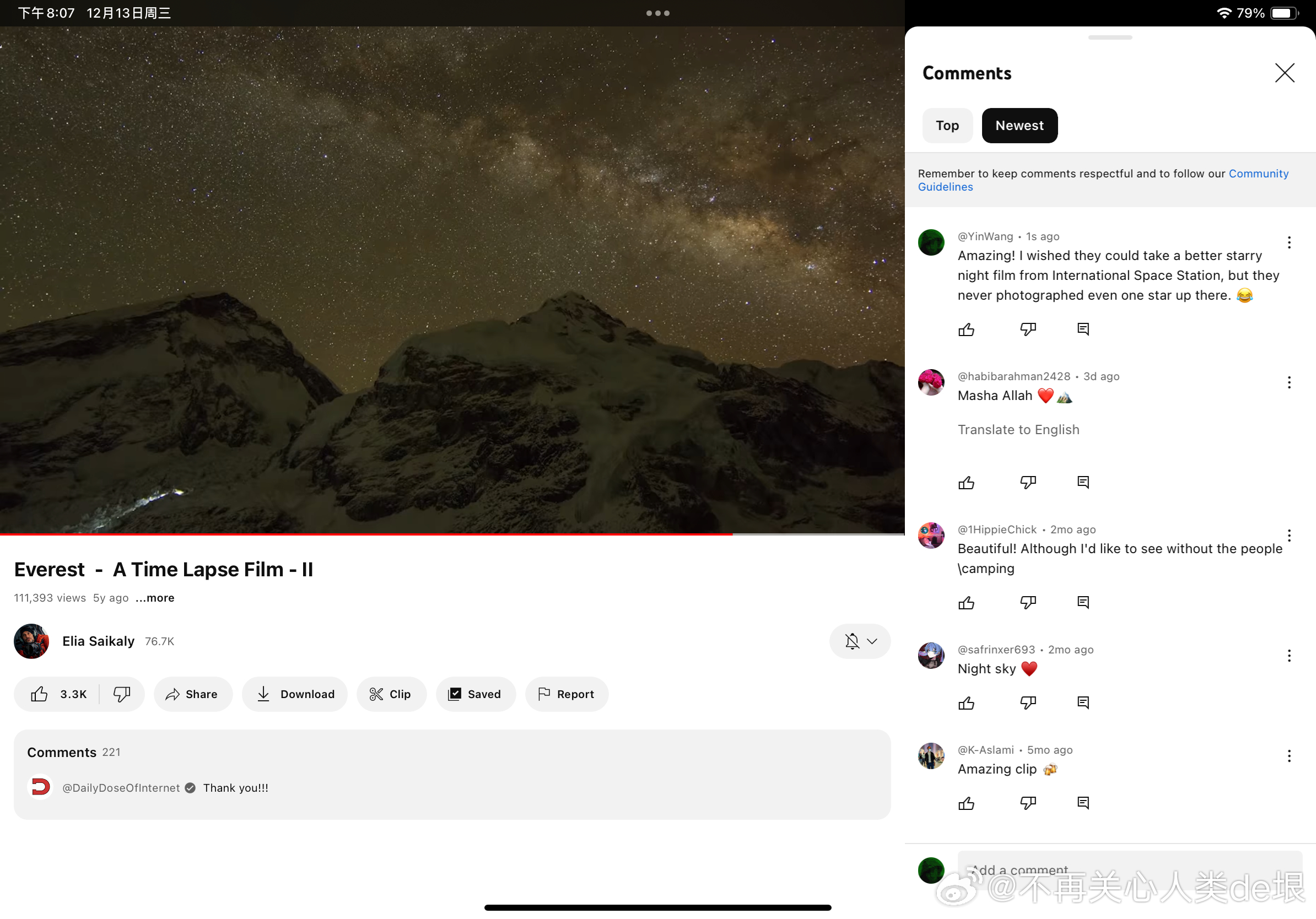The image size is (1316, 919).
Task: Dislike the @K-Aslami Amazing clip comment
Action: 1028,803
